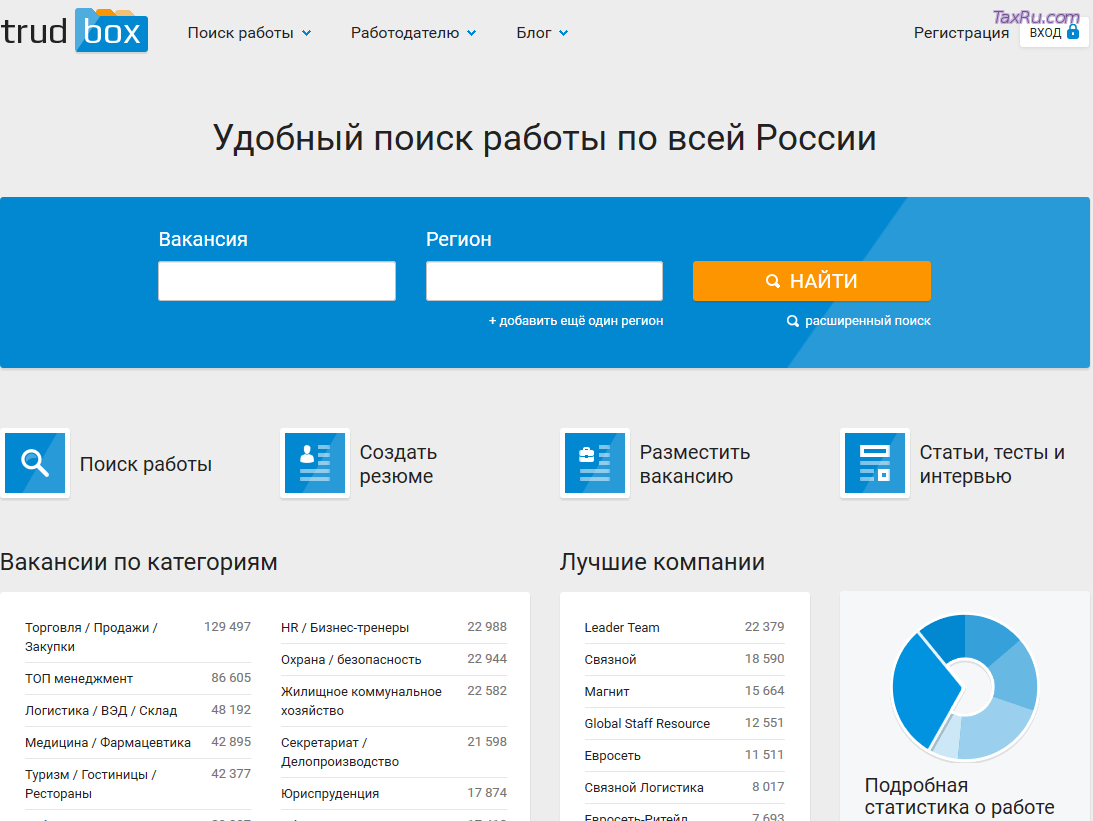Open the 'Магнит' company listing
The image size is (1093, 821).
(607, 692)
